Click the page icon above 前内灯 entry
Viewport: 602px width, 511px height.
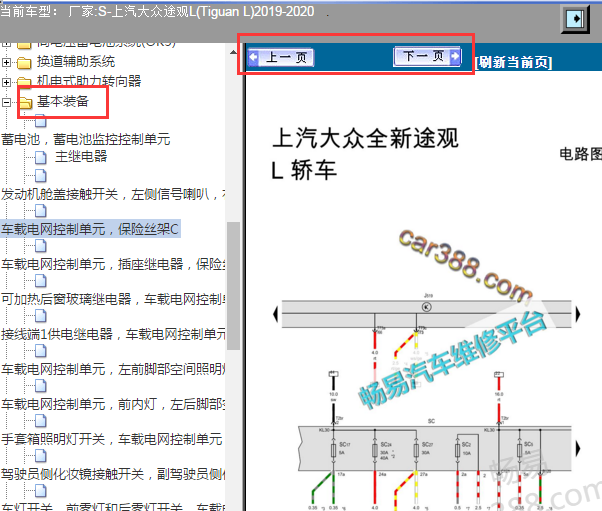tap(41, 386)
